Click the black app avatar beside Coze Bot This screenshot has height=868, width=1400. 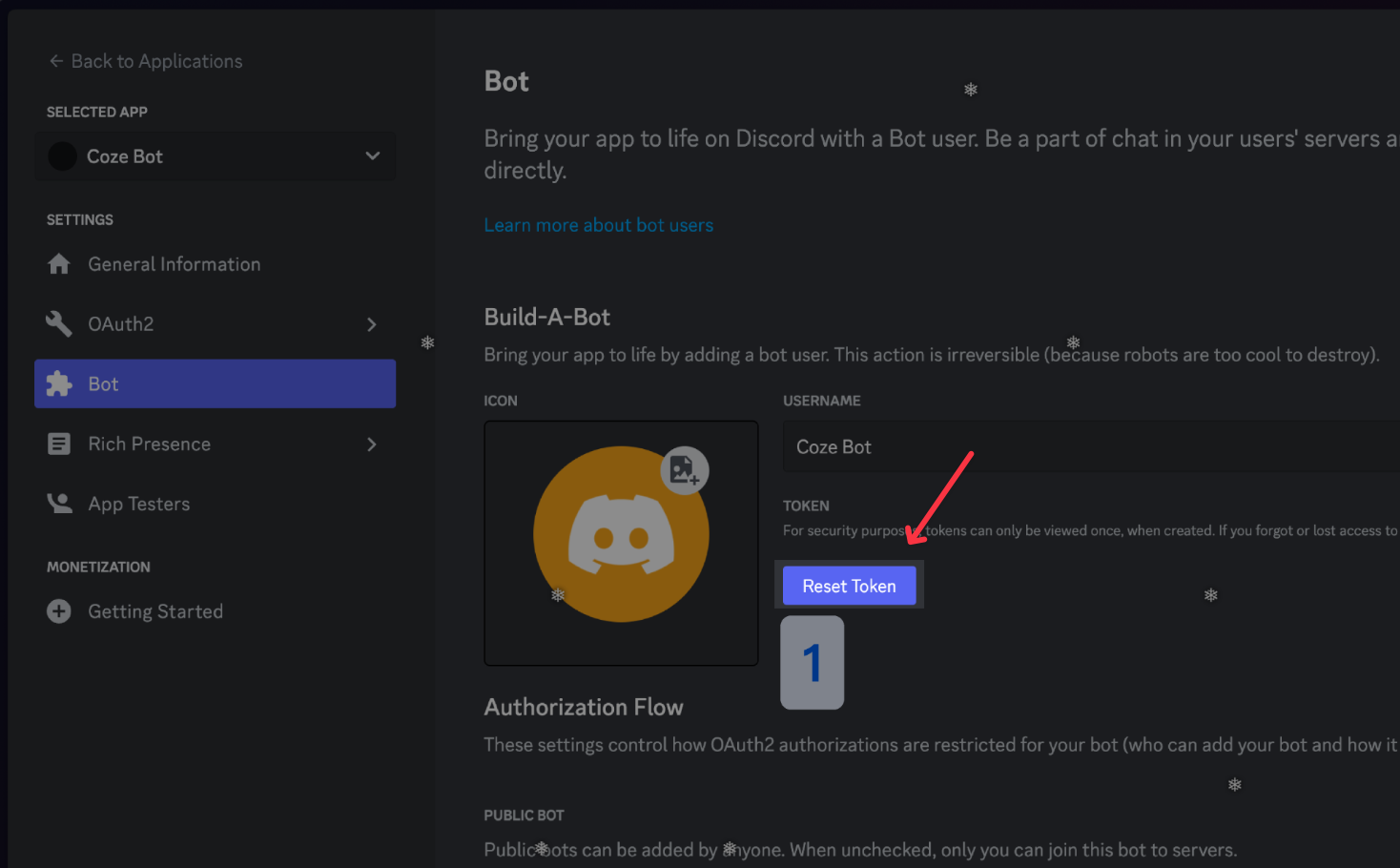tap(63, 156)
